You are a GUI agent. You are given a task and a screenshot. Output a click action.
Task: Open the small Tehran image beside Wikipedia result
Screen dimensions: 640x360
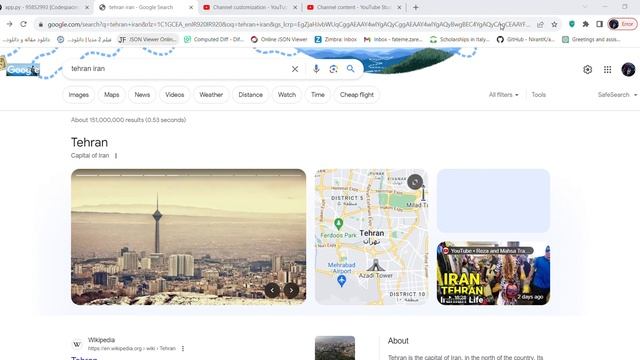335,348
